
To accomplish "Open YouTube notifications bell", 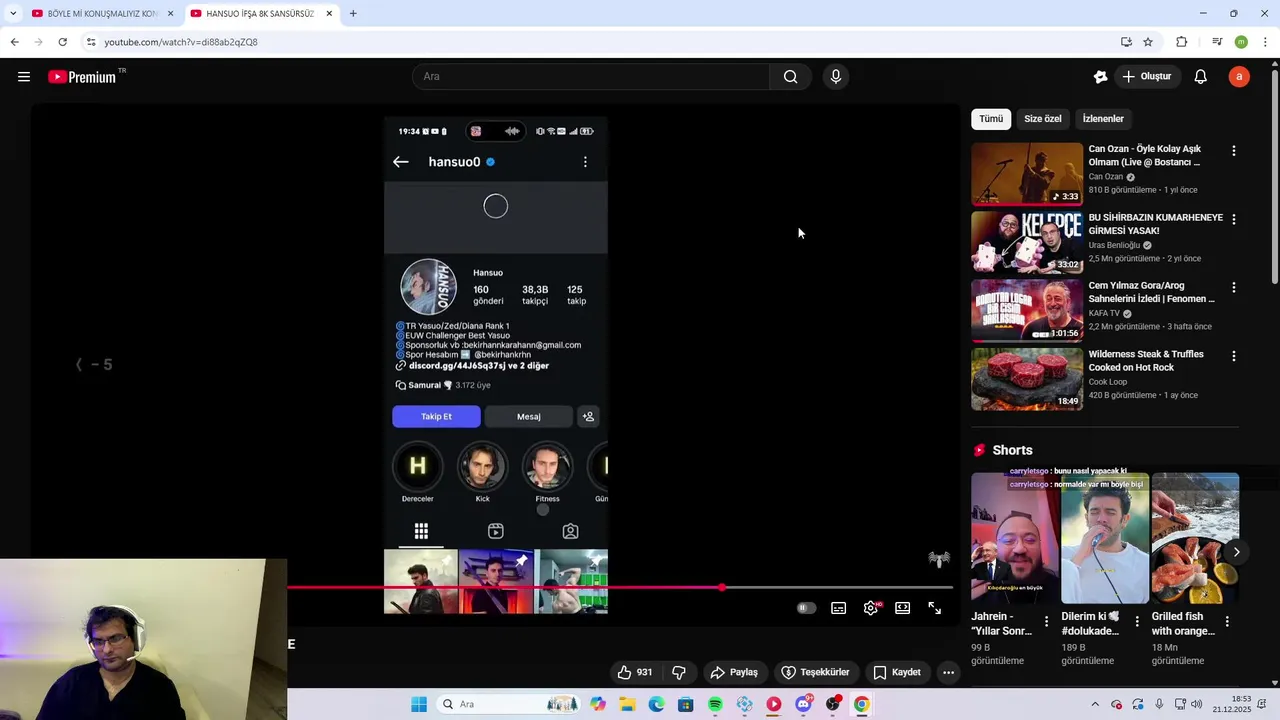I will click(x=1201, y=77).
